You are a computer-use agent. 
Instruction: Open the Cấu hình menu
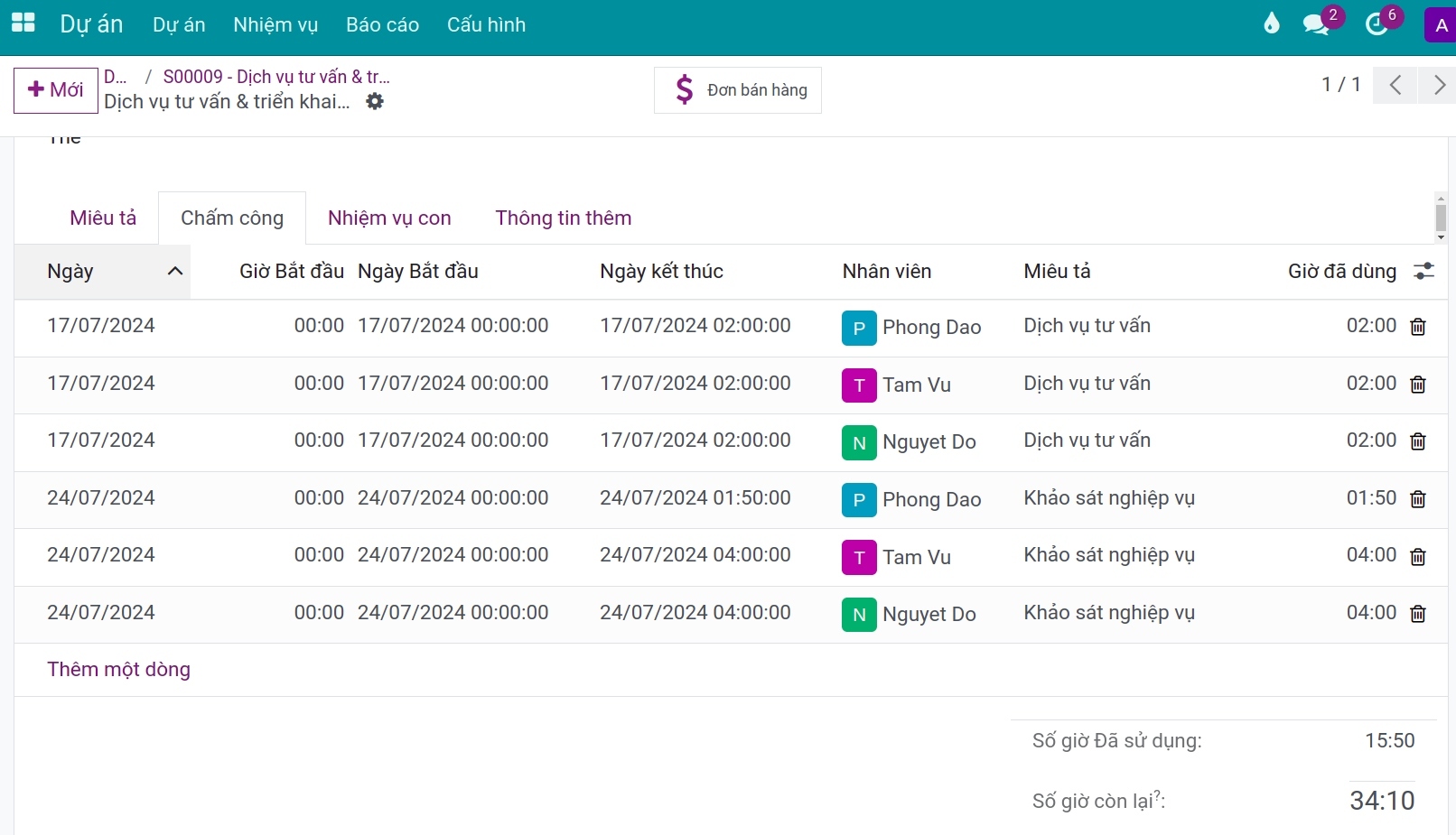[486, 25]
